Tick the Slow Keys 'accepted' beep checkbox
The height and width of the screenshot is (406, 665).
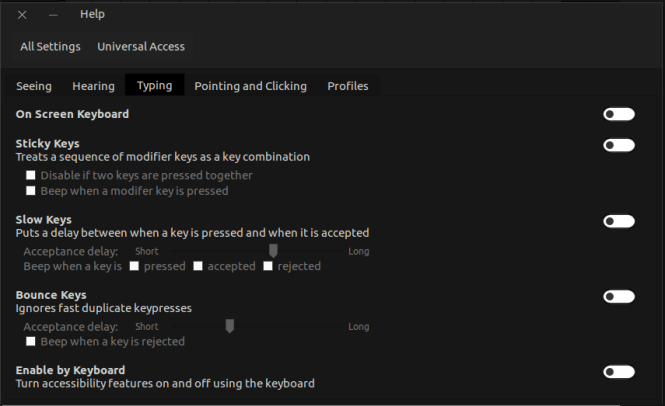[198, 266]
